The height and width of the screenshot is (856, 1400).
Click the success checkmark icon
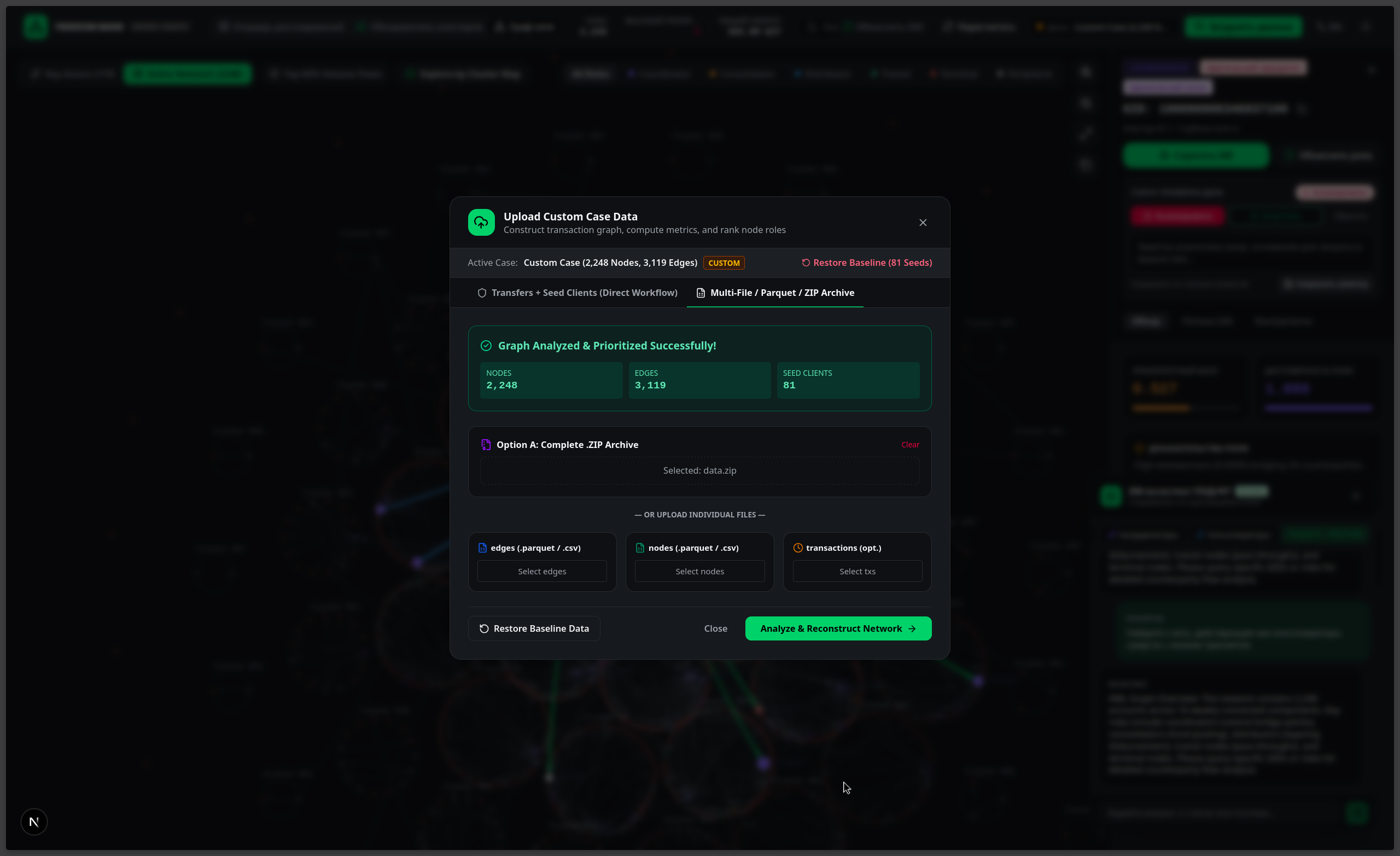[x=486, y=346]
